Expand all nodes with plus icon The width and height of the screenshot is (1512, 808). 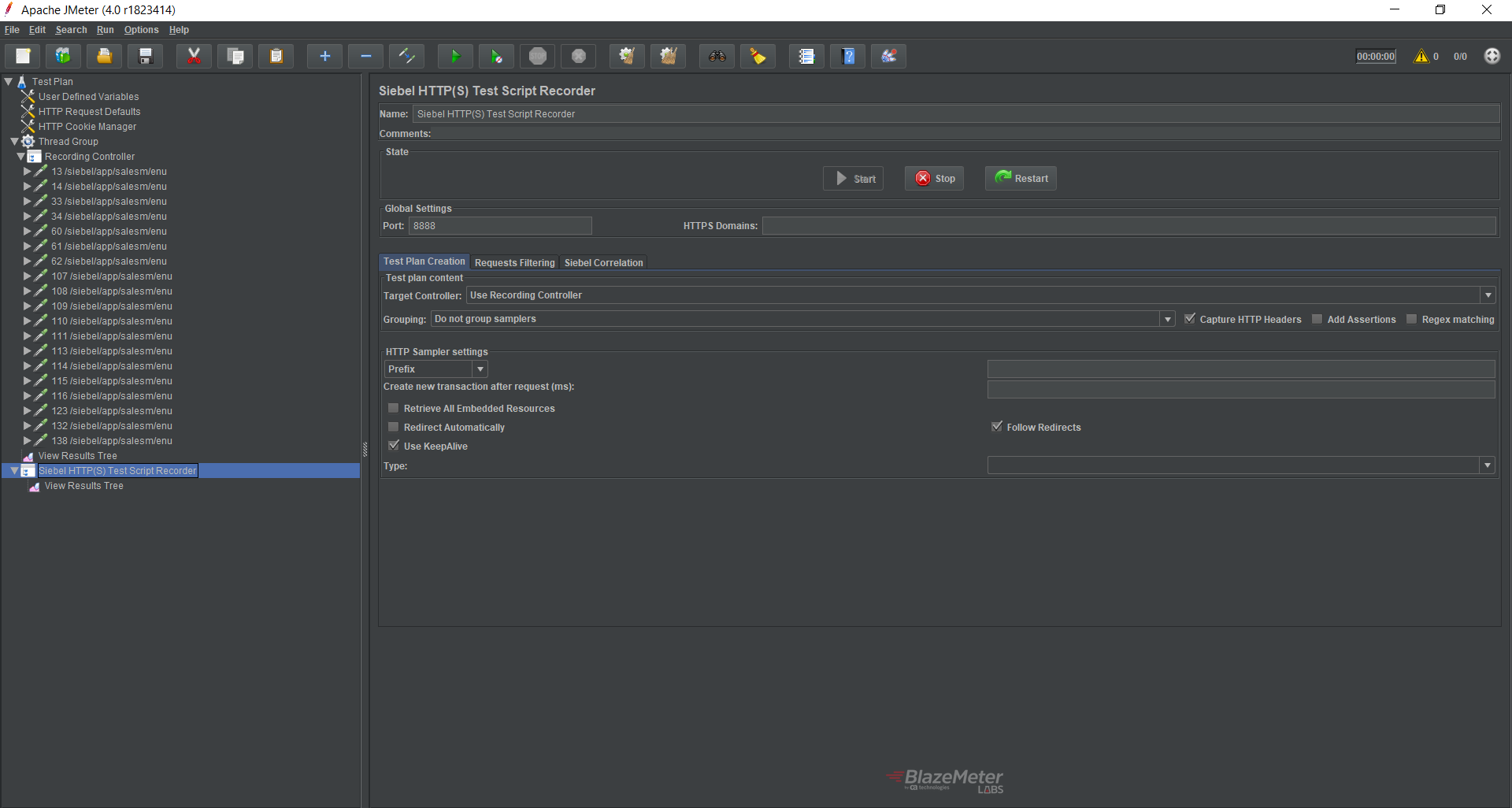click(324, 56)
